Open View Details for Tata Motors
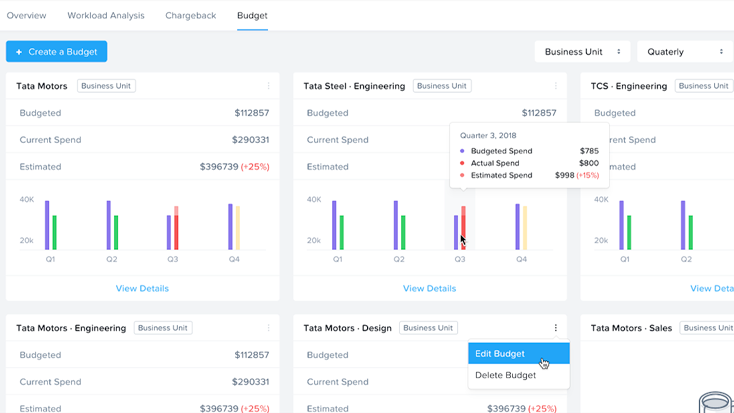734x413 pixels. (142, 288)
